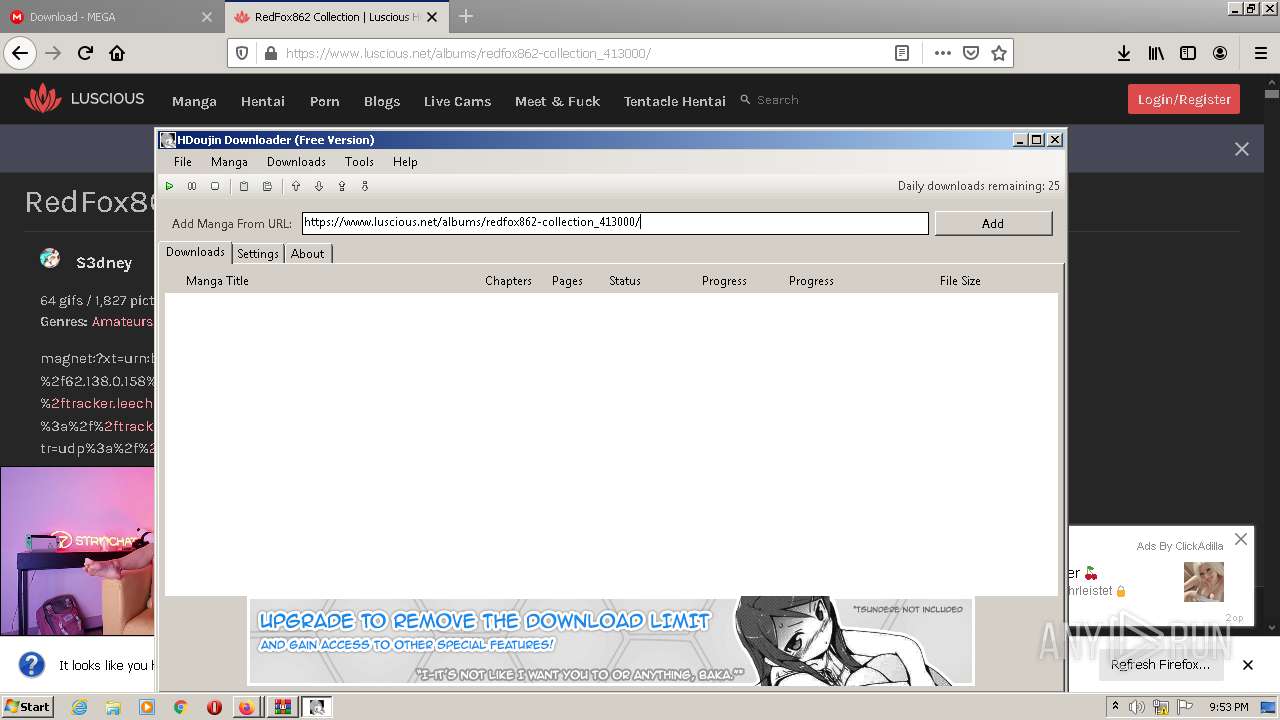The height and width of the screenshot is (720, 1280).
Task: Toggle Firefox sidebar view
Action: pos(1188,53)
